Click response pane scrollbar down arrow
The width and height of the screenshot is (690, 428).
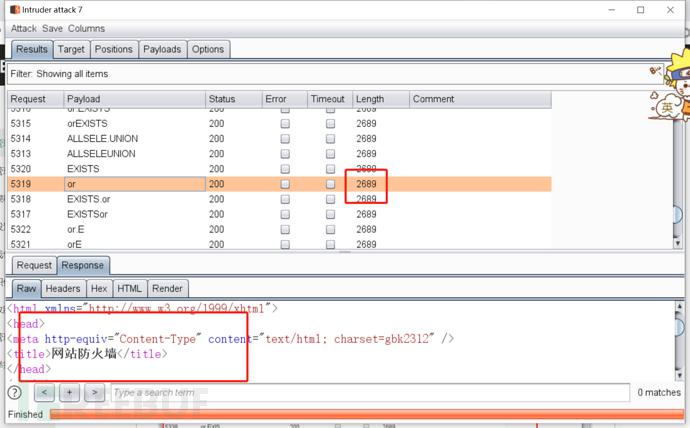[x=679, y=375]
